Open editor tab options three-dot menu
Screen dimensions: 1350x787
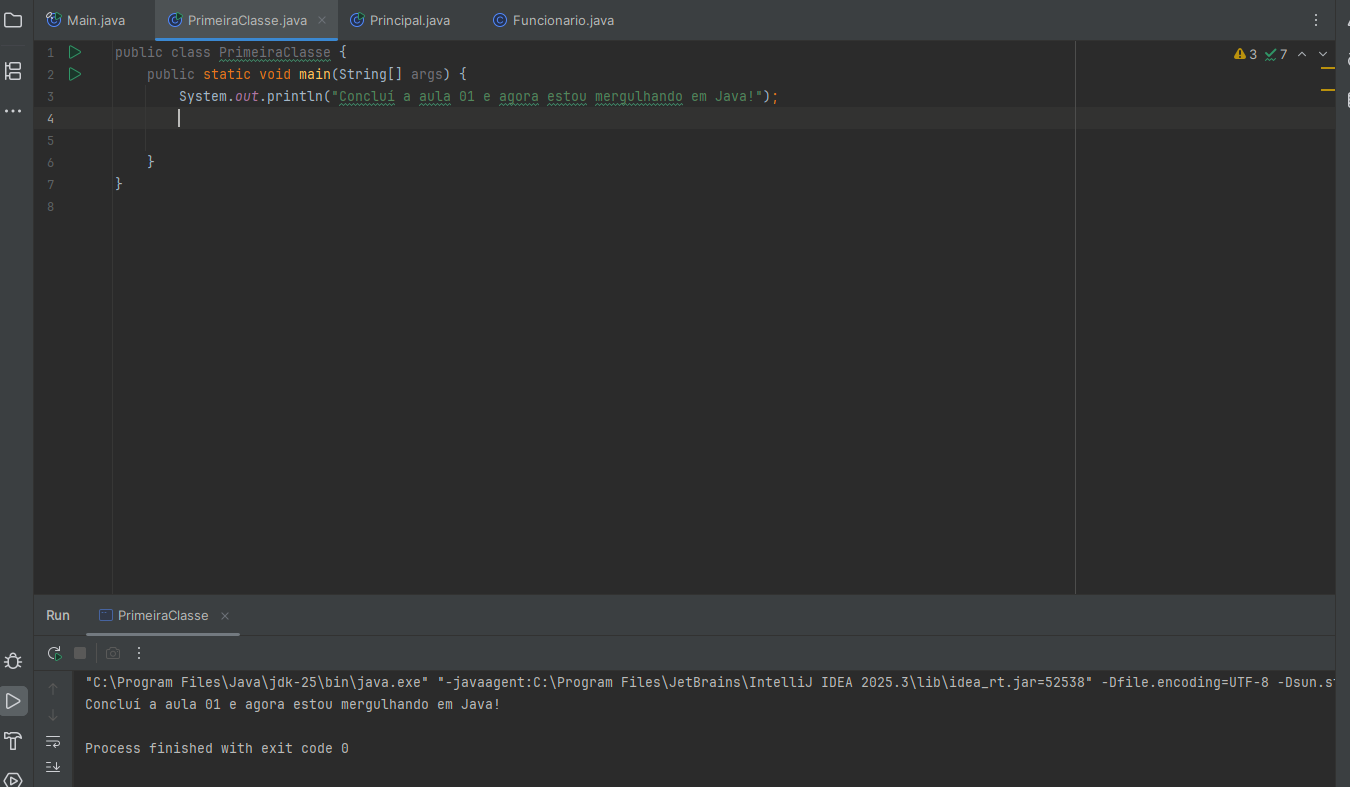pyautogui.click(x=1316, y=20)
